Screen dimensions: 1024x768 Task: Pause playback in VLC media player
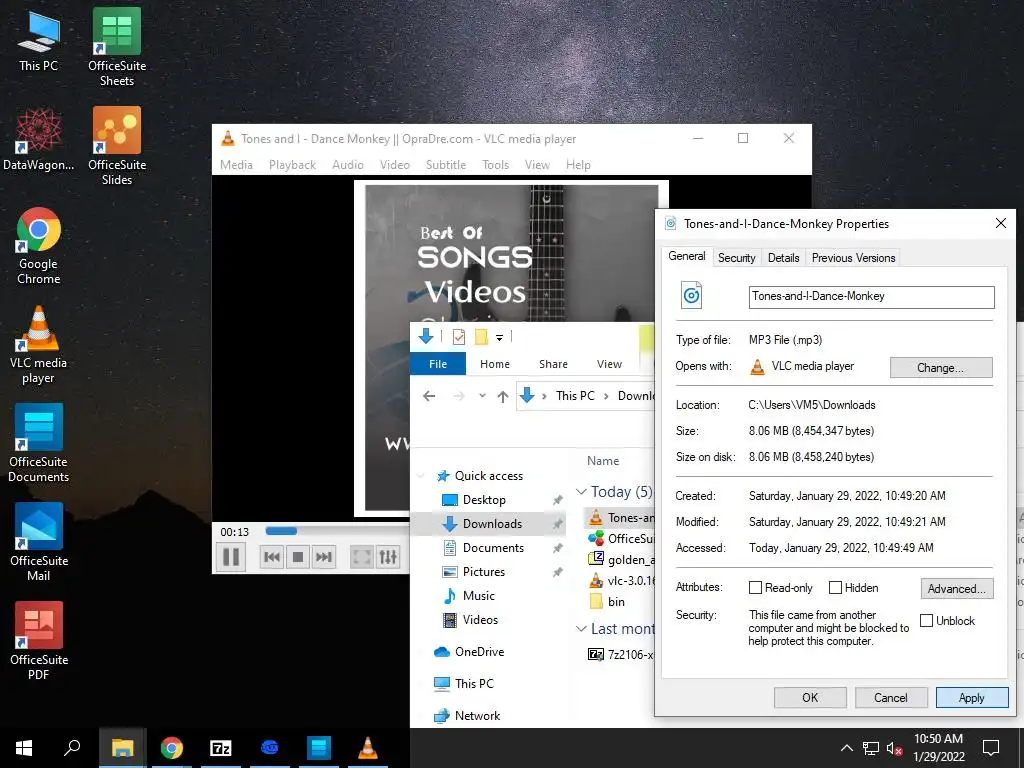(x=231, y=557)
